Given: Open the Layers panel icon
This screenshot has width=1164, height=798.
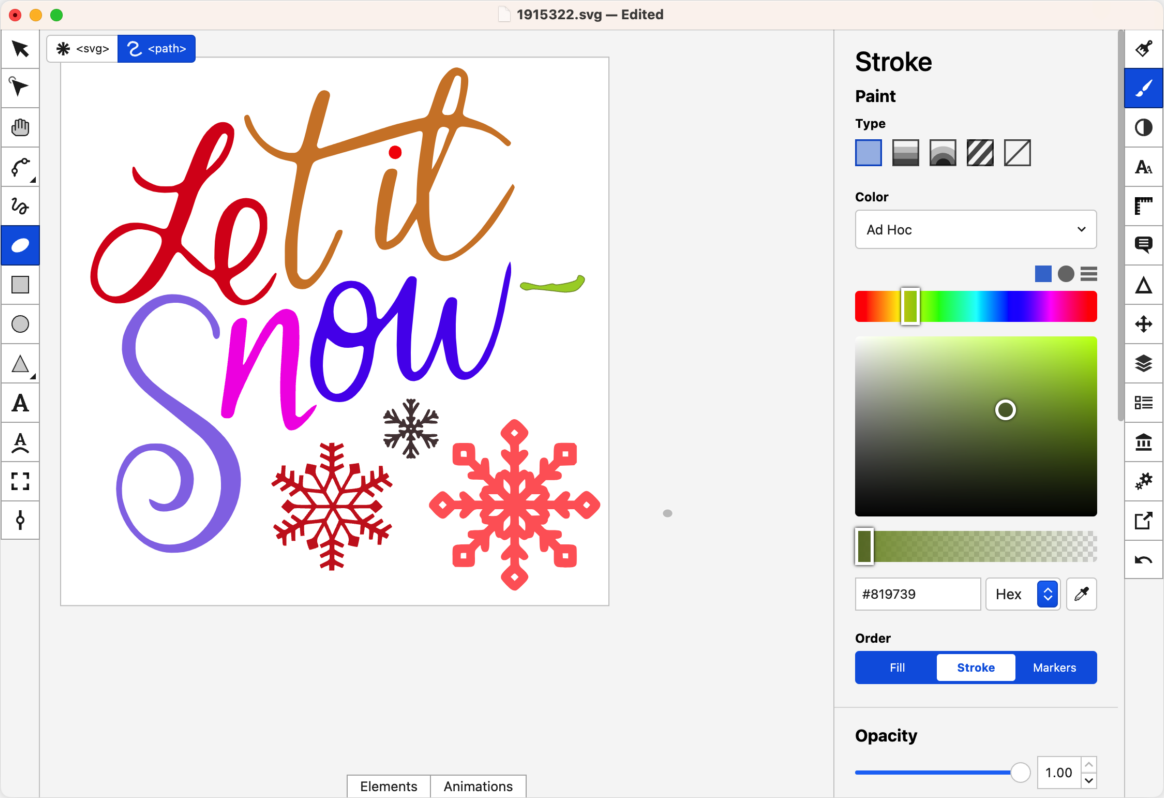Looking at the screenshot, I should pyautogui.click(x=1143, y=364).
